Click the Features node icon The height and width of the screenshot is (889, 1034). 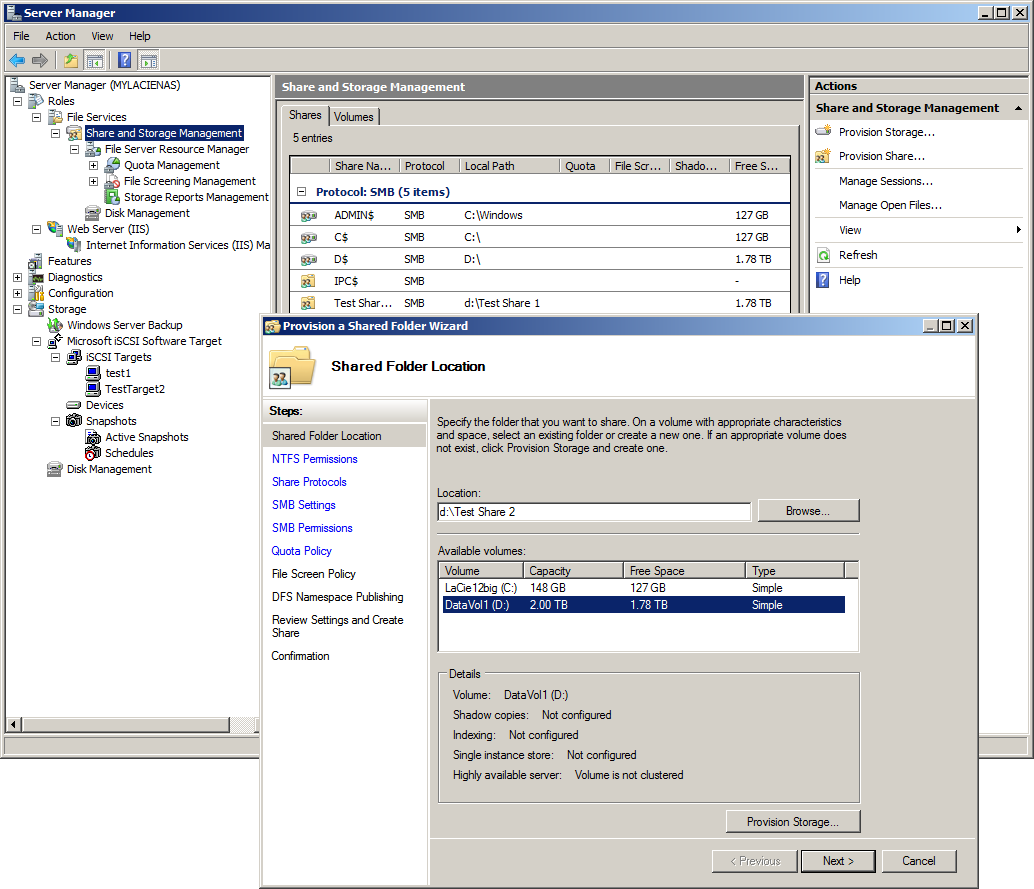36,261
